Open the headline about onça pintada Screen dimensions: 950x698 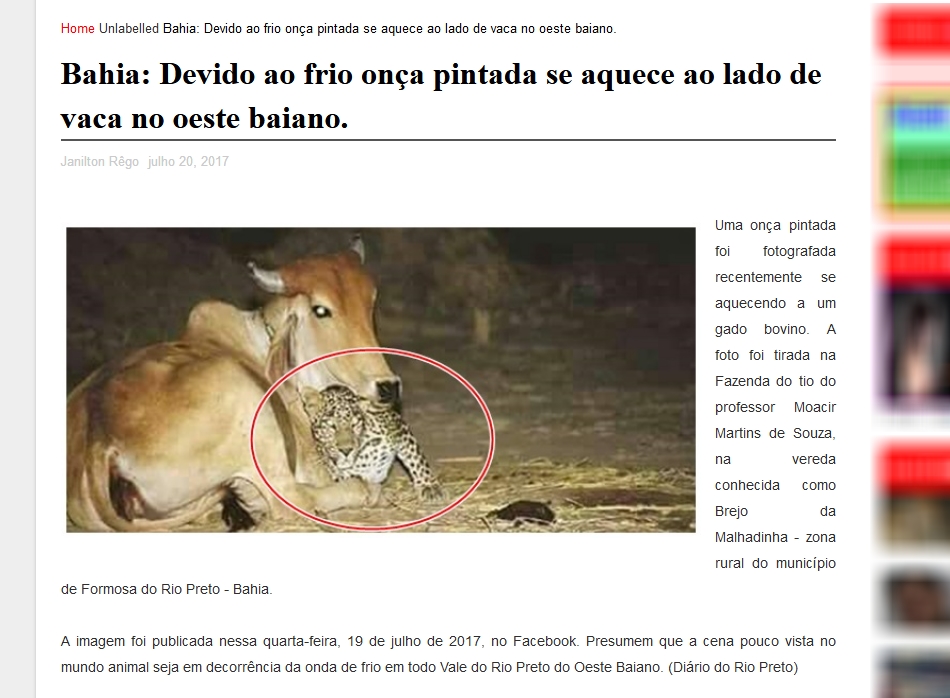point(441,96)
